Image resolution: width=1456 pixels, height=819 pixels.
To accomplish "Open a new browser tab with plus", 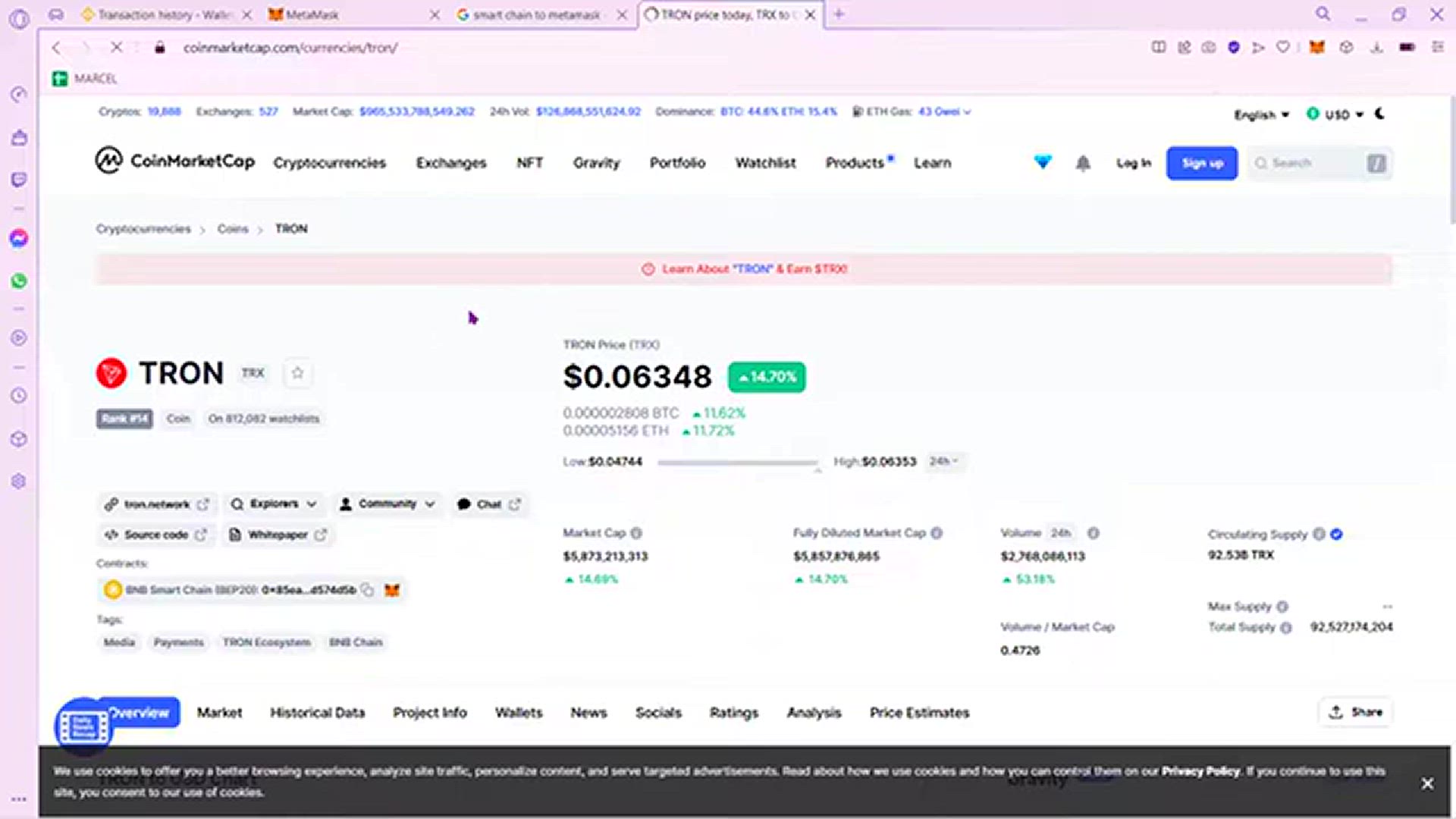I will tap(839, 14).
